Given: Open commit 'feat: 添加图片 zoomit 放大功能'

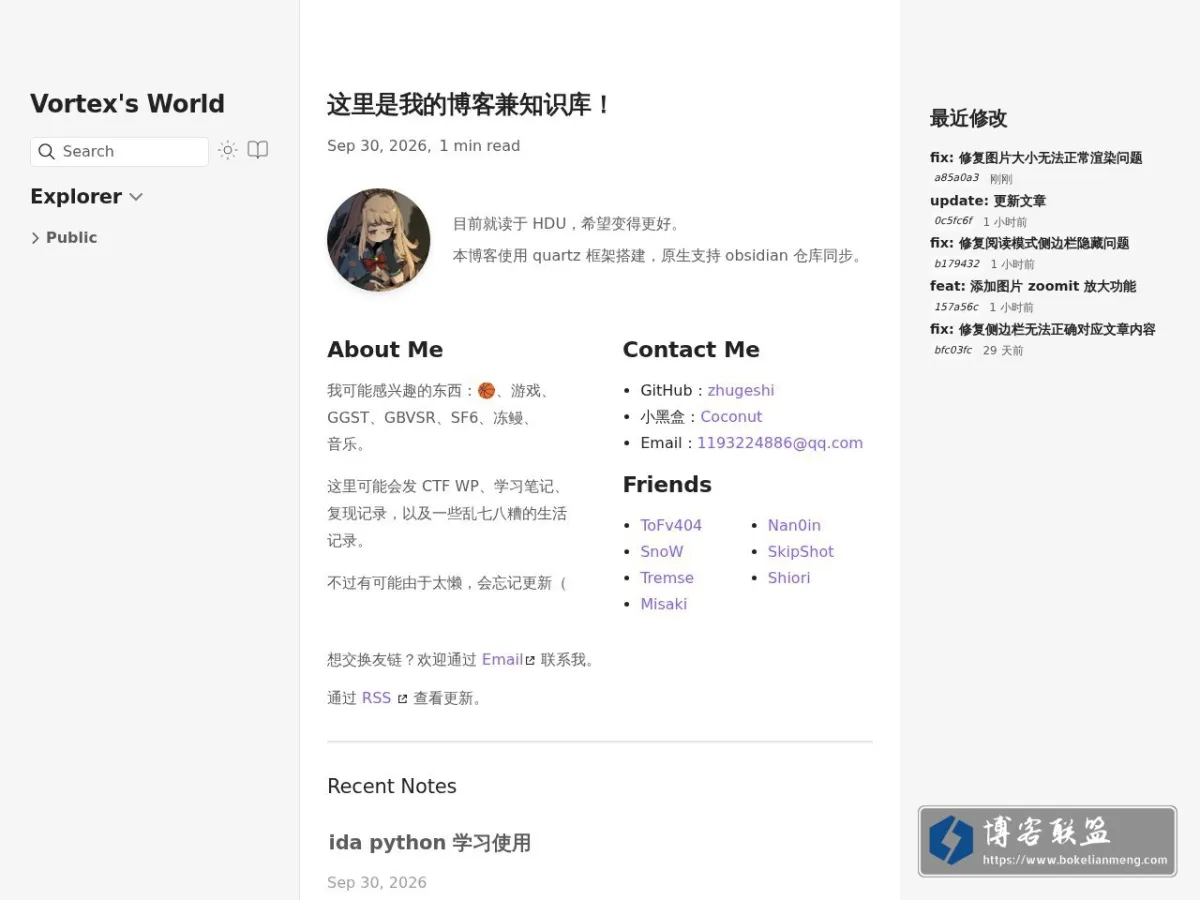Looking at the screenshot, I should pyautogui.click(x=1033, y=286).
